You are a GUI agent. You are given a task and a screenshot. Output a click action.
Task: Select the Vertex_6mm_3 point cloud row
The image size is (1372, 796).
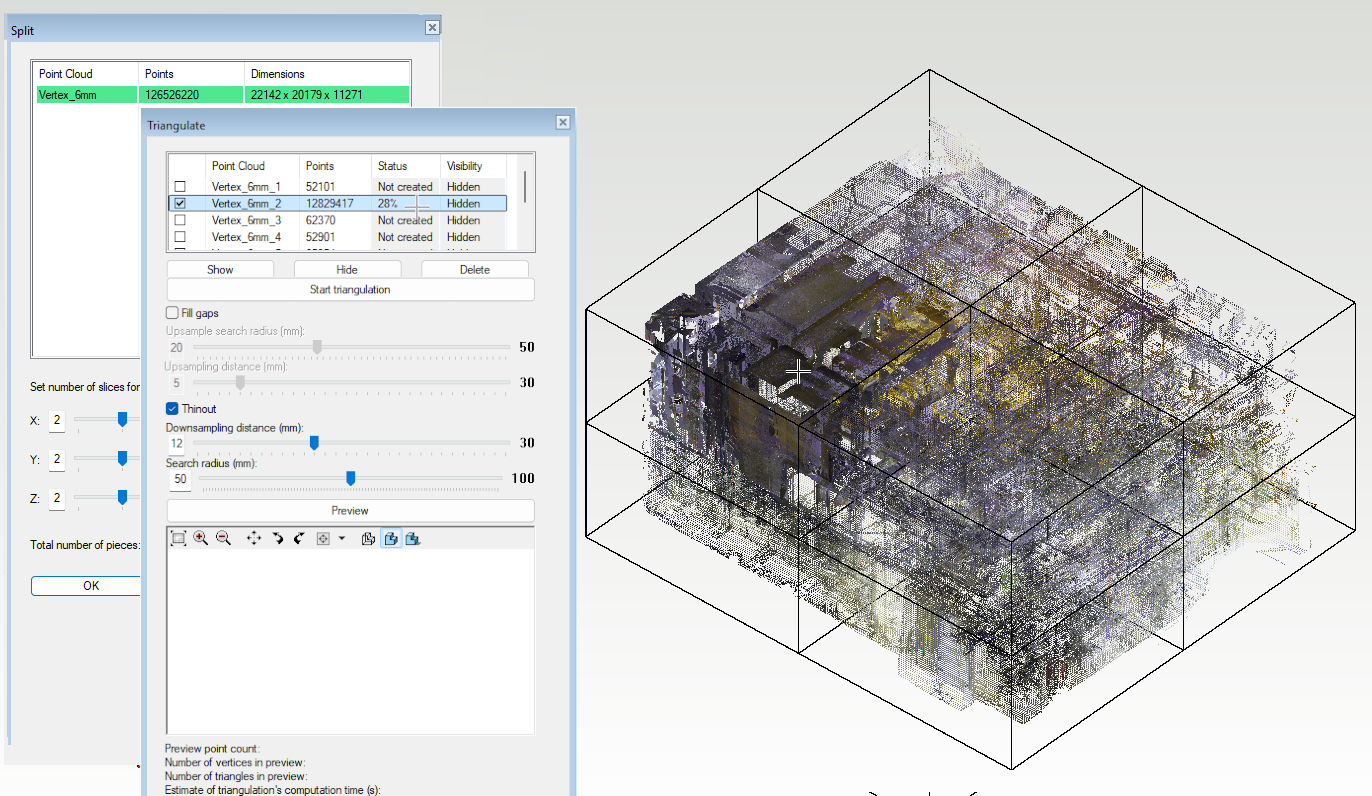click(246, 220)
